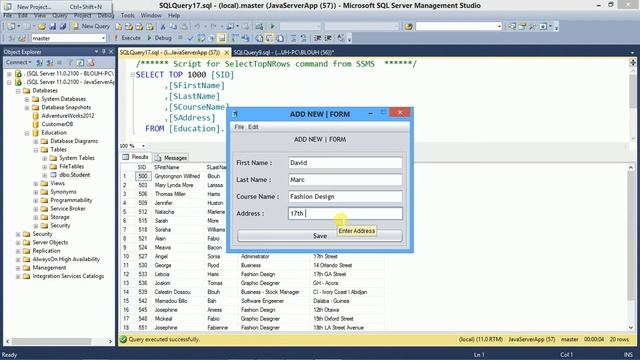
Task: Open Edit menu in ADD NEW FORM dialog
Action: pos(253,127)
